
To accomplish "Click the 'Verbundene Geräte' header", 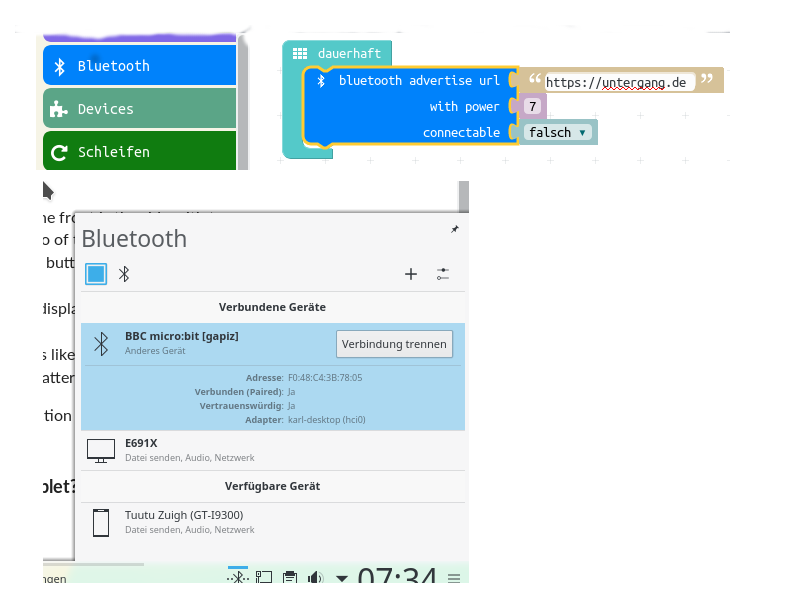I will [272, 307].
